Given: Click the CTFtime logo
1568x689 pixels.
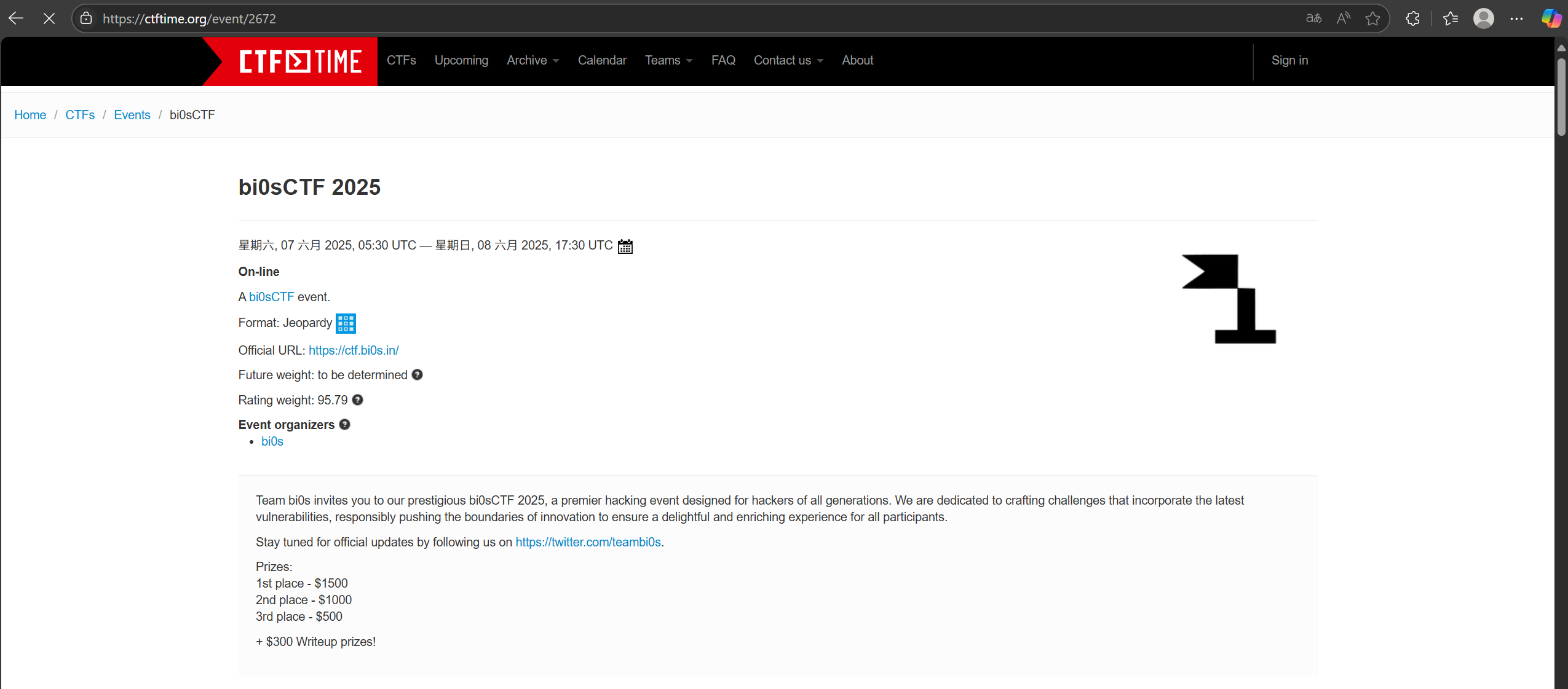Looking at the screenshot, I should pos(299,61).
